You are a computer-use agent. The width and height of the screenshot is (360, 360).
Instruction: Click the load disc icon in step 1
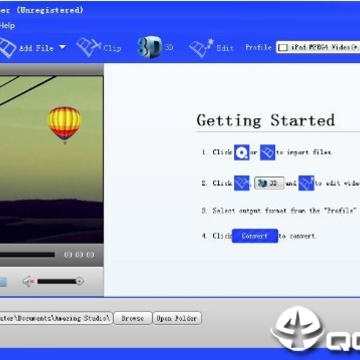pos(242,152)
